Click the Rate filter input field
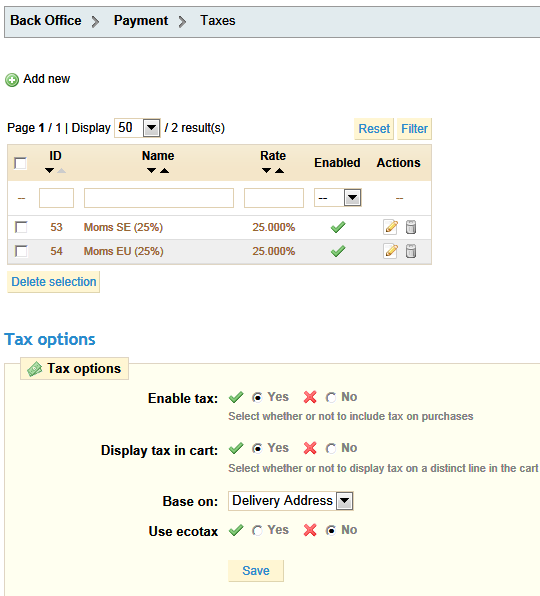This screenshot has height=596, width=540. (x=274, y=198)
